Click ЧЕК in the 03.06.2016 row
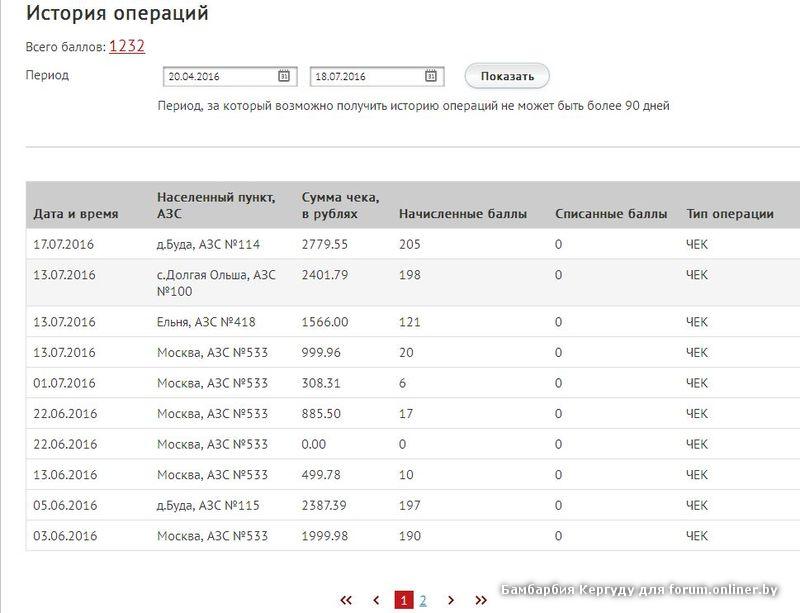This screenshot has height=613, width=800. (697, 536)
